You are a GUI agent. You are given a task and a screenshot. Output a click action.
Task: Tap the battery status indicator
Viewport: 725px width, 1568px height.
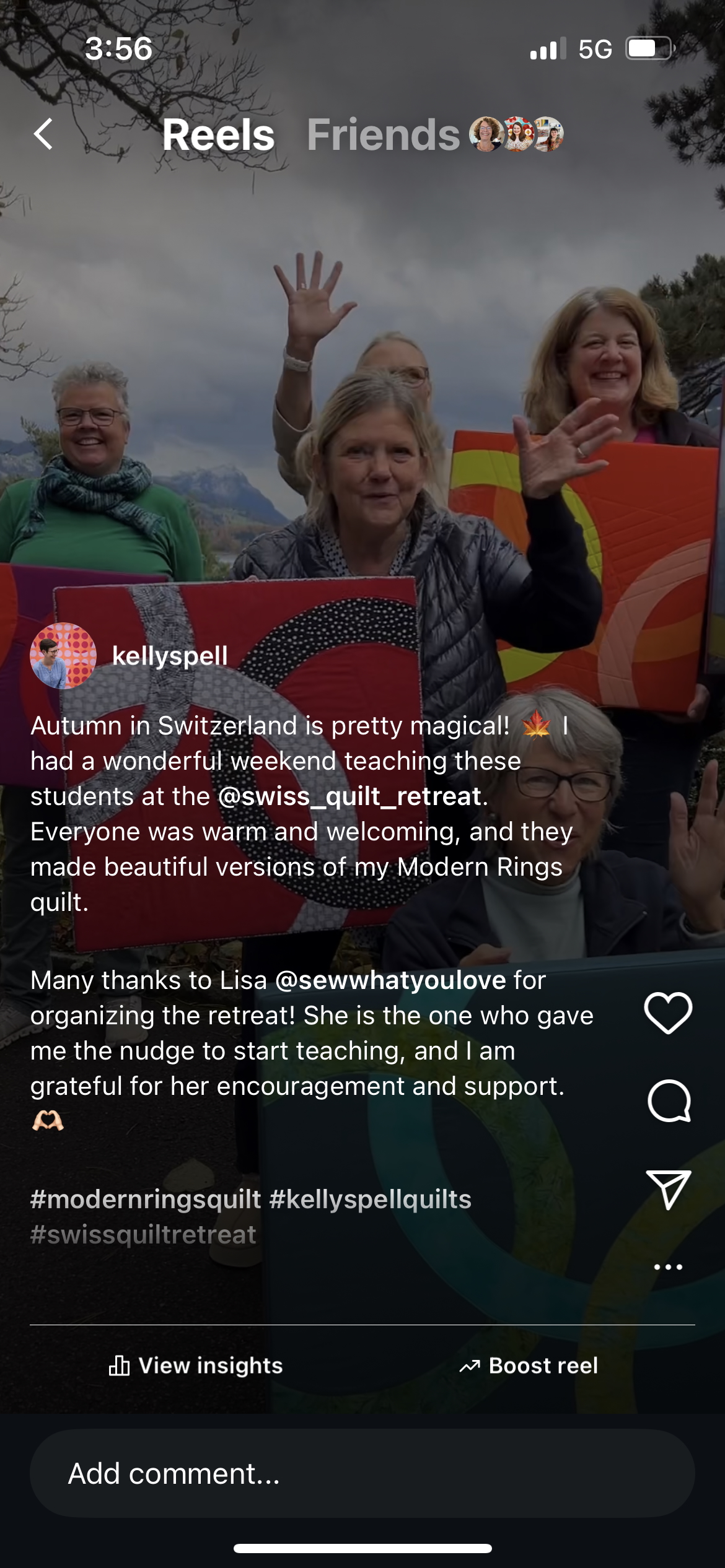(x=649, y=48)
